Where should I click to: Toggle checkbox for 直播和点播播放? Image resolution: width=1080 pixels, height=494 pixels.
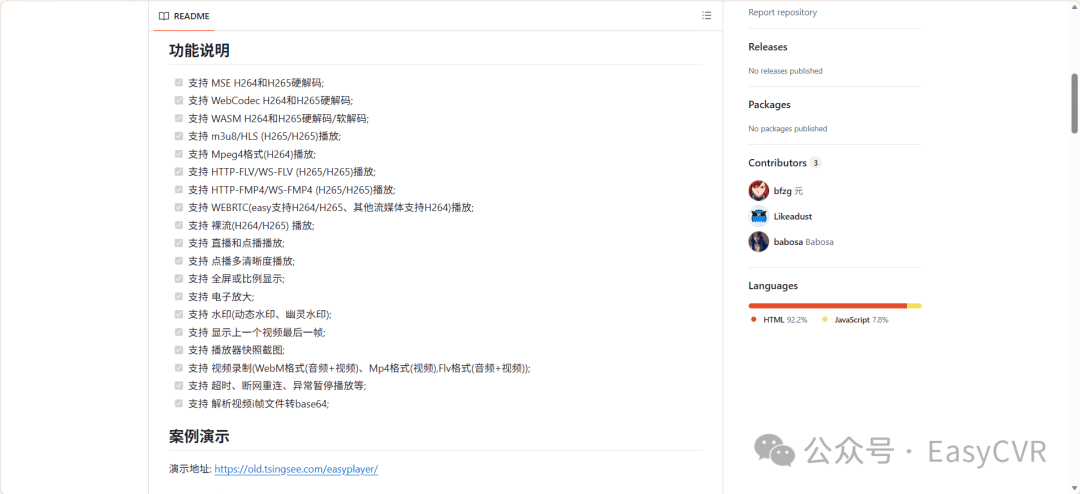click(178, 243)
